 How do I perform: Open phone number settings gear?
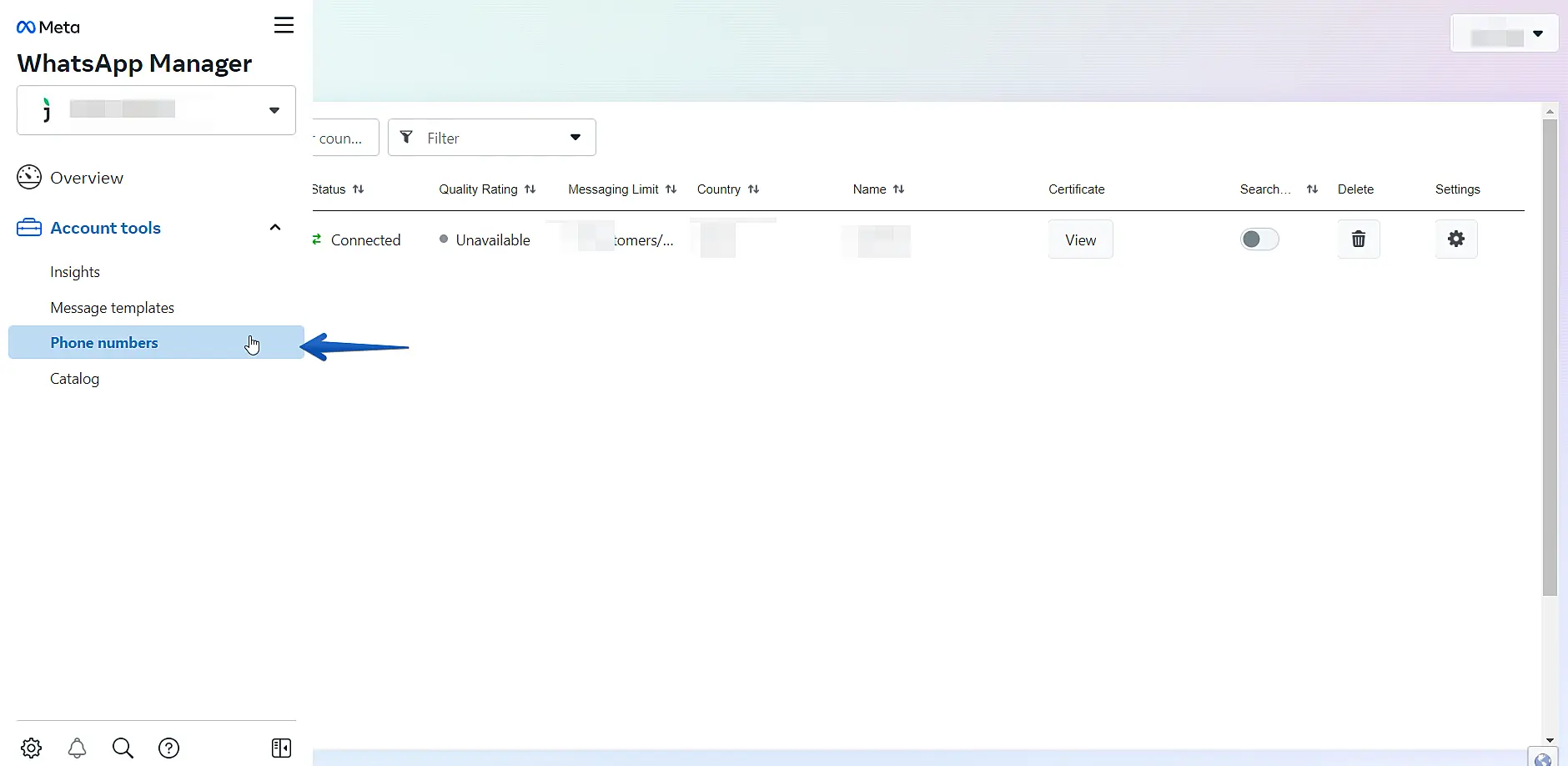click(1455, 239)
